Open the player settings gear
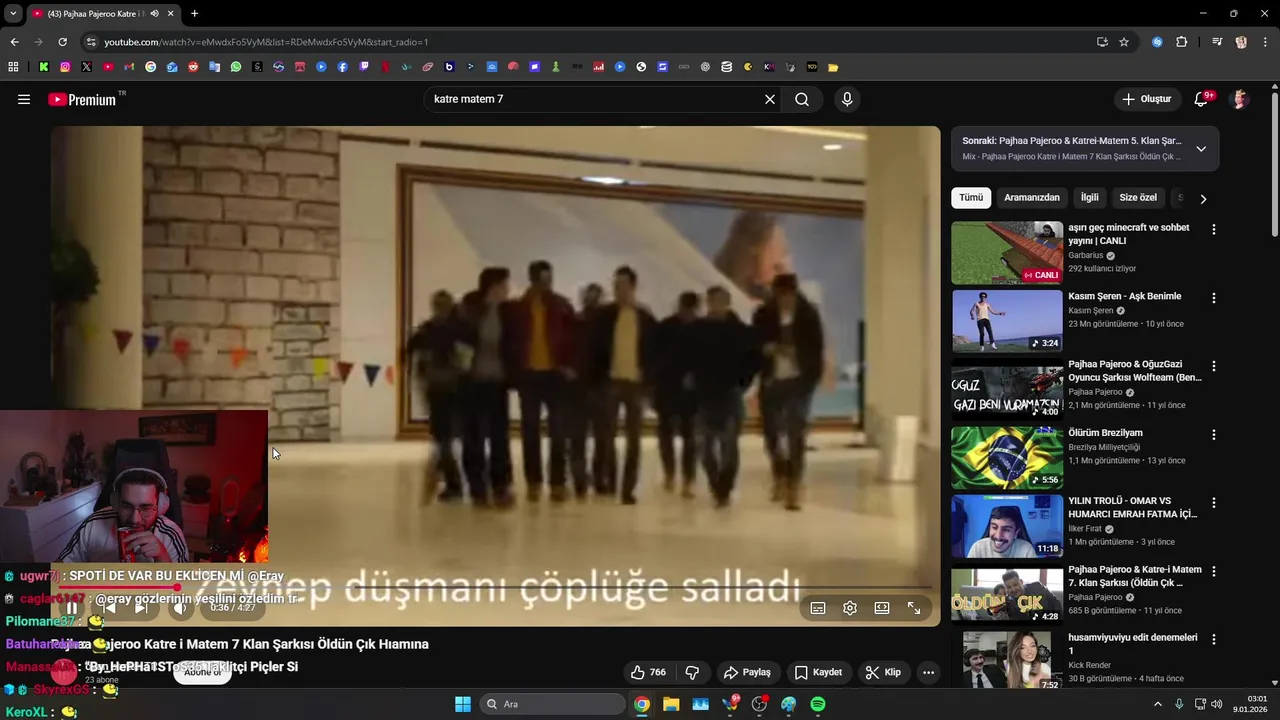This screenshot has width=1280, height=720. pos(850,608)
